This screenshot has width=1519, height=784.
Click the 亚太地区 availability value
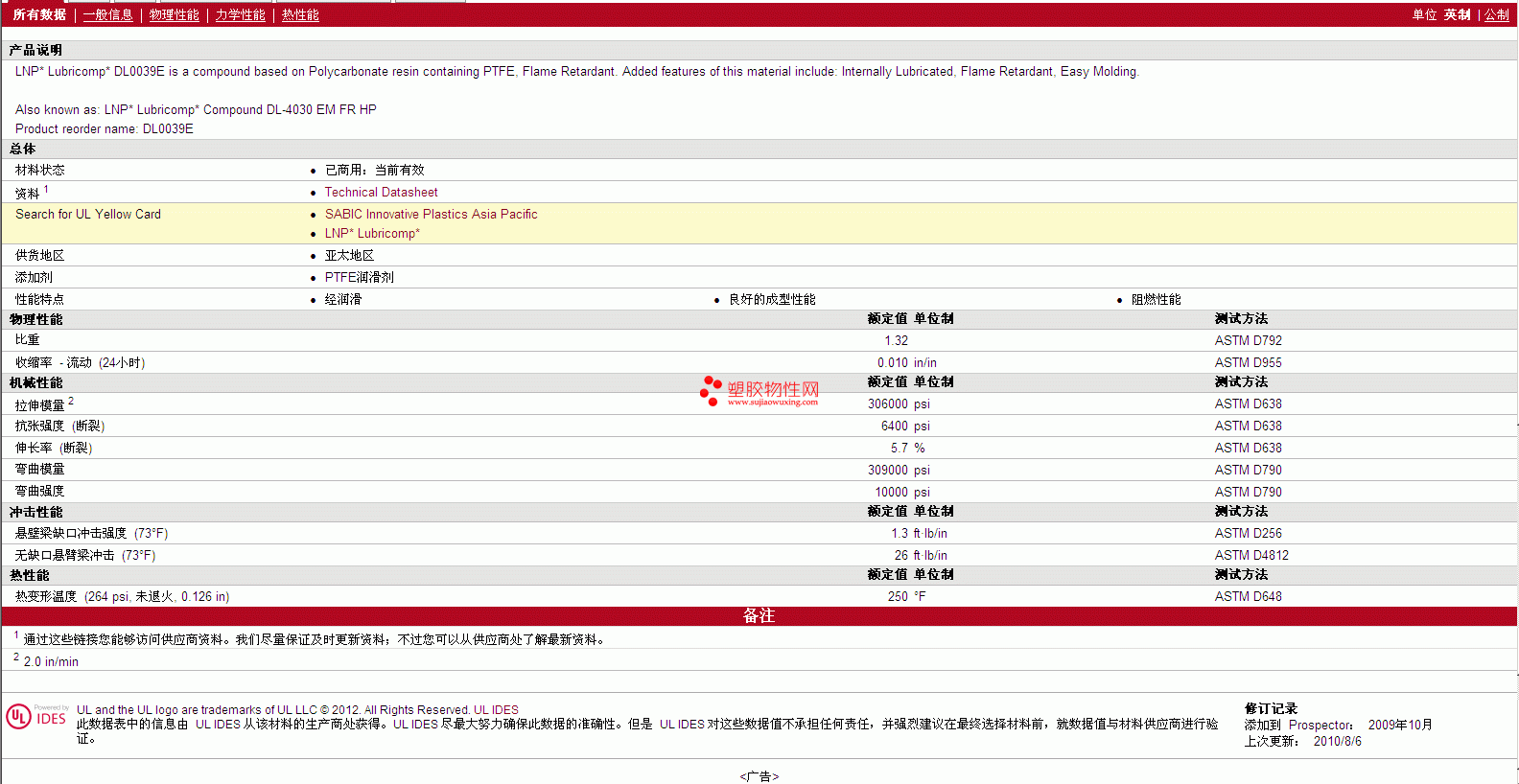(x=349, y=255)
